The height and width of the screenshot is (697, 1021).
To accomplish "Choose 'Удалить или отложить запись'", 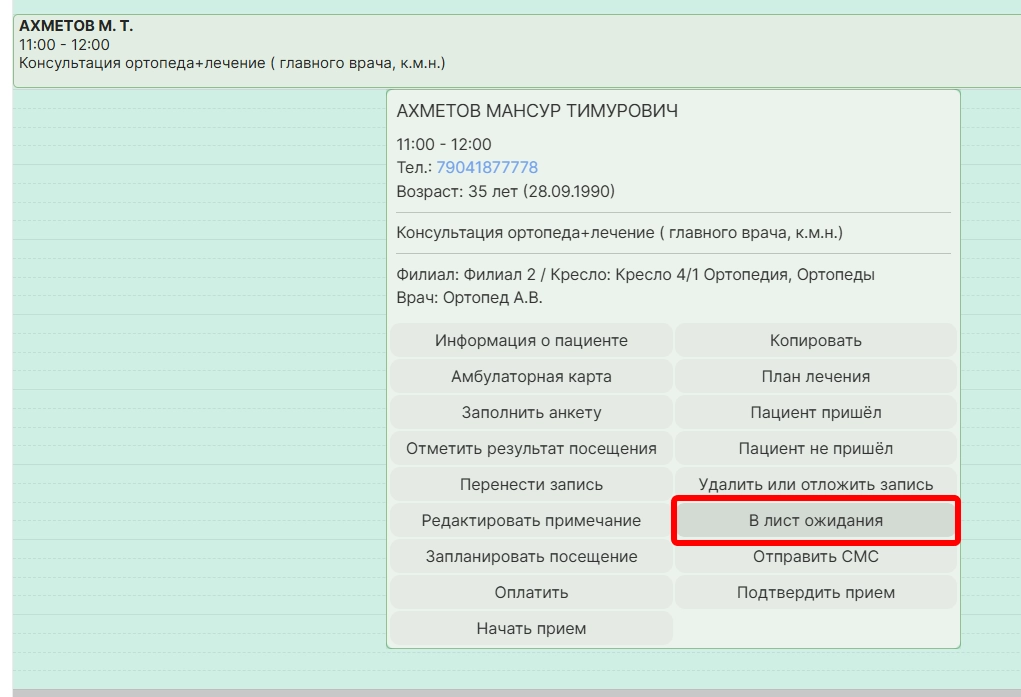I will (x=815, y=485).
